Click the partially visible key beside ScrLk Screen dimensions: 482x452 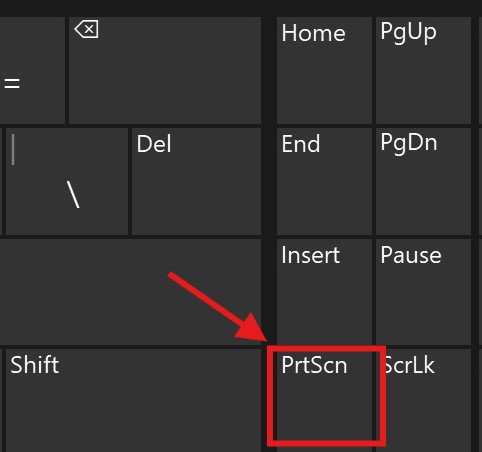click(x=480, y=400)
